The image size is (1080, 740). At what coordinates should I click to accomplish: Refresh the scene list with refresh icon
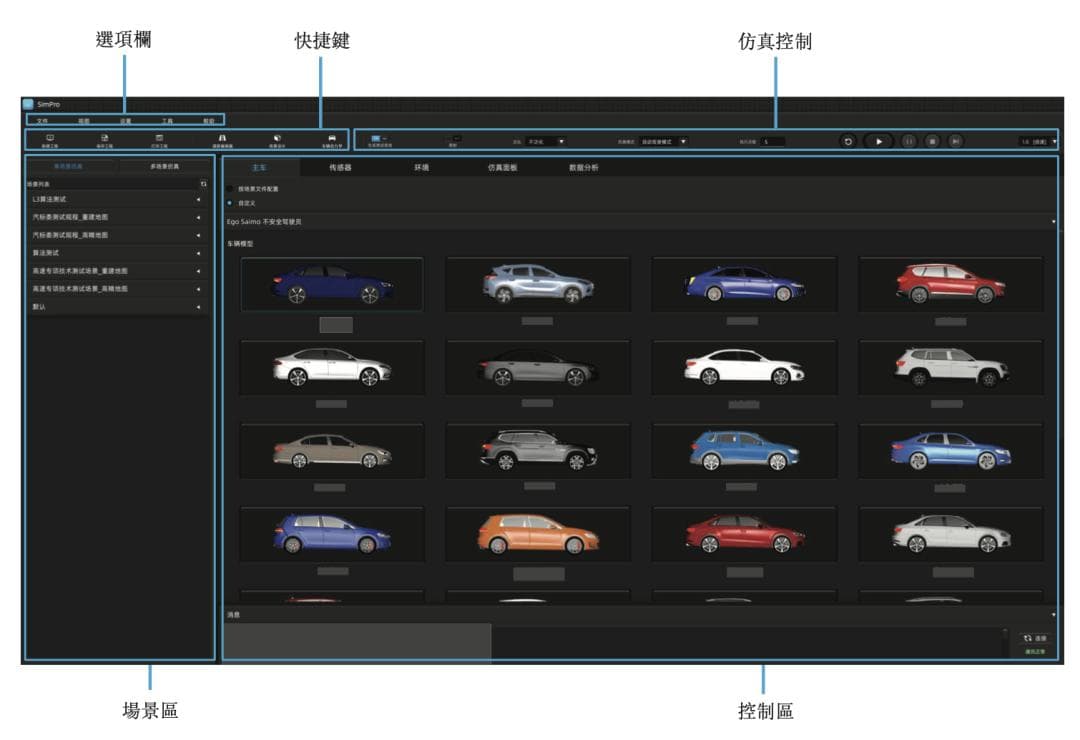click(204, 184)
